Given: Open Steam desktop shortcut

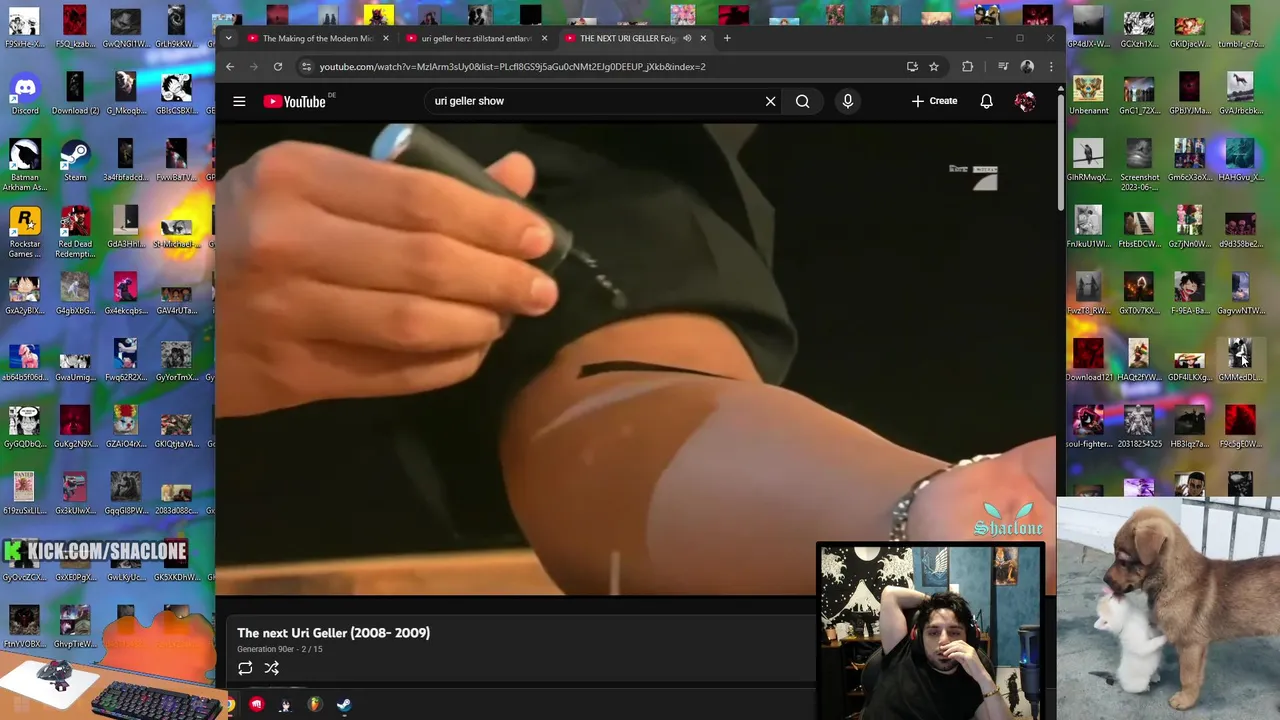Looking at the screenshot, I should tap(75, 162).
